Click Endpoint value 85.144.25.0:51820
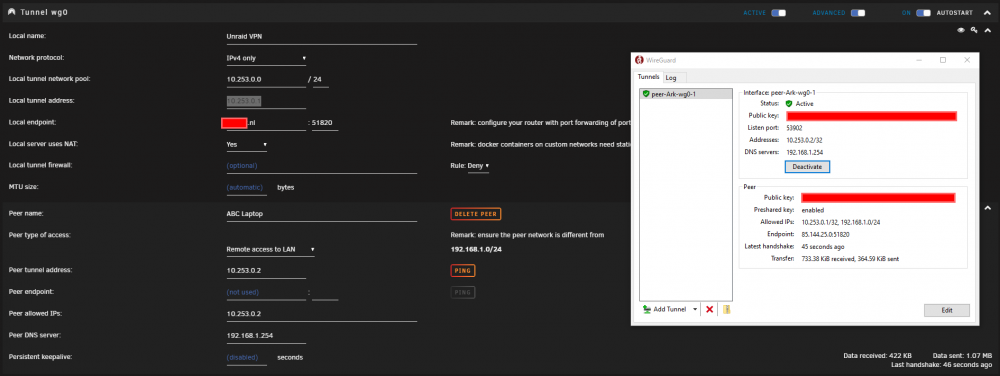The image size is (1000, 376). point(825,235)
